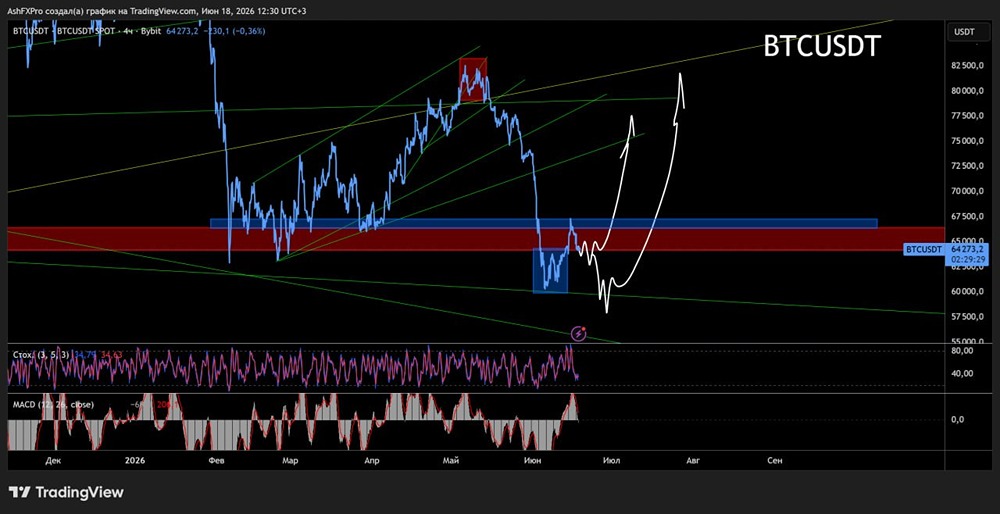Click the 'Апр' month on time axis
Screen dimensions: 1000x514
point(372,460)
